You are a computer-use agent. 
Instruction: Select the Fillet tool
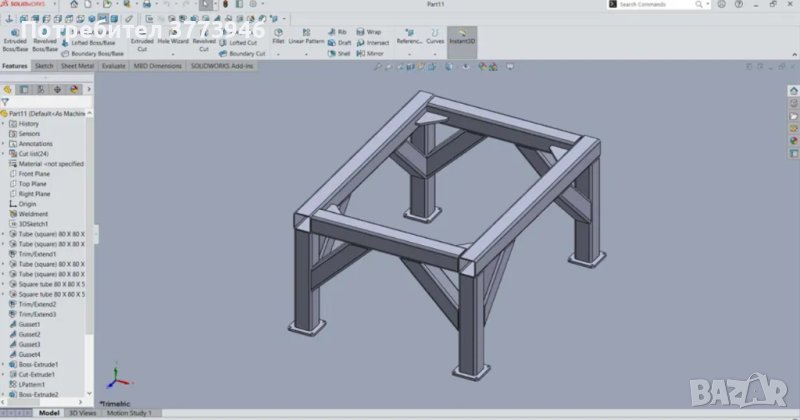coord(278,38)
